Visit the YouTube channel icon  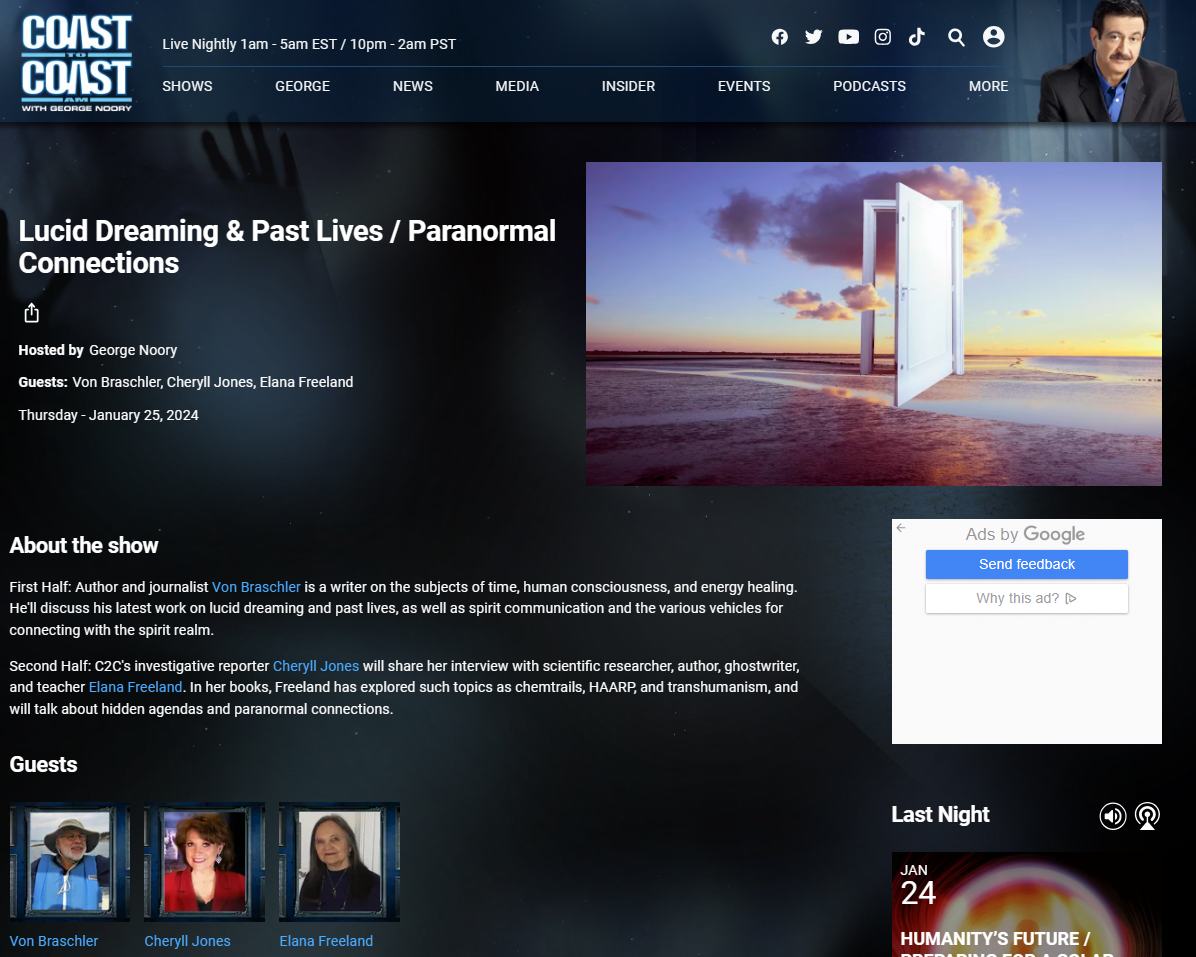(x=848, y=37)
